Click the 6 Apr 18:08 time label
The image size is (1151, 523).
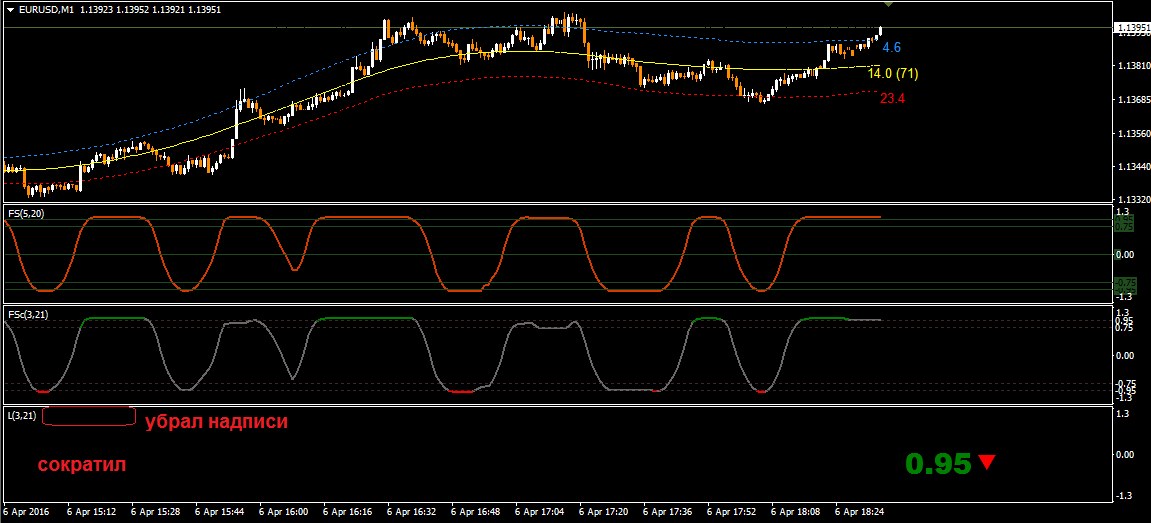click(x=796, y=511)
